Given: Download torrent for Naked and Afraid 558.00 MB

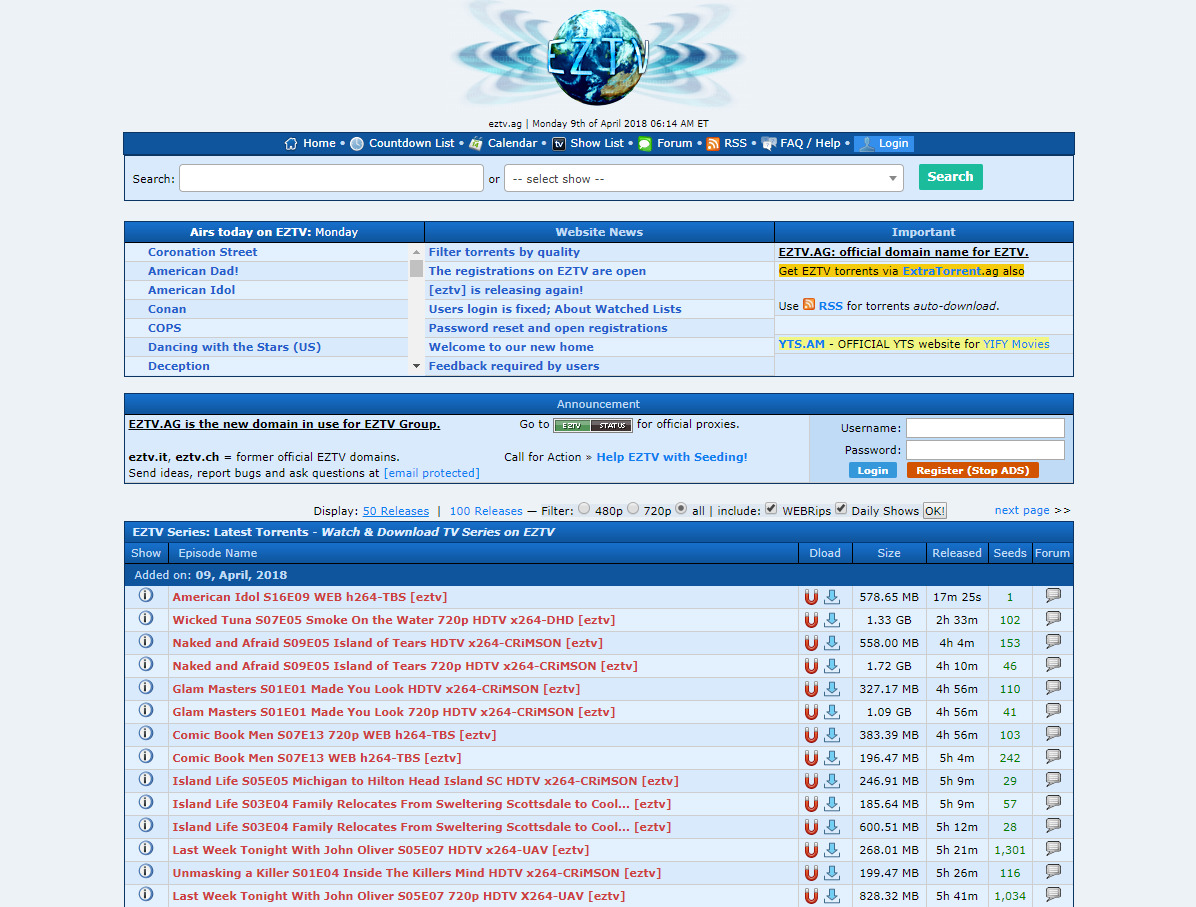Looking at the screenshot, I should pyautogui.click(x=832, y=643).
